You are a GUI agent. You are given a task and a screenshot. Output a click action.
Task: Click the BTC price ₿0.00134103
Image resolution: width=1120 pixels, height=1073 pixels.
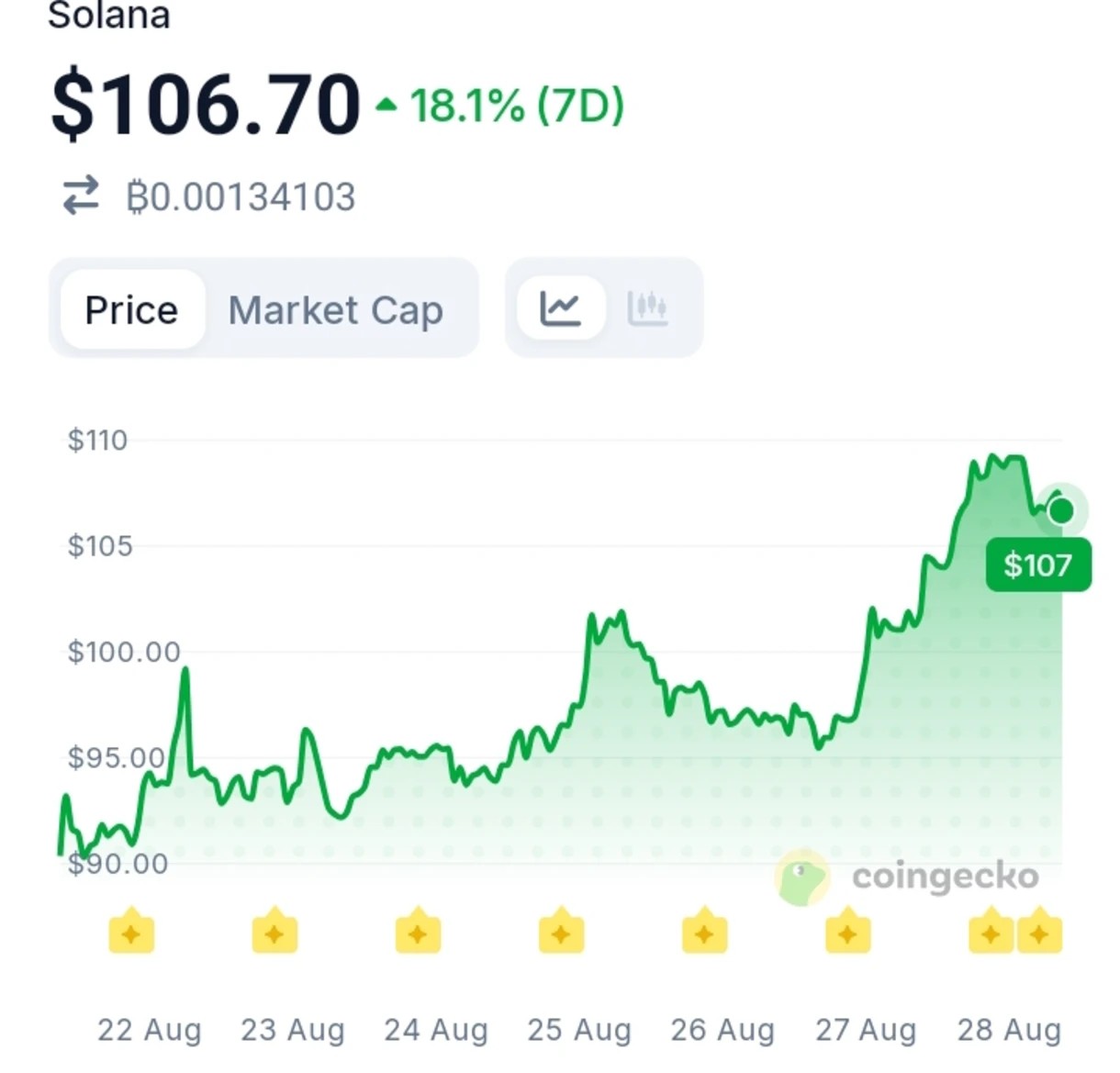coord(241,196)
